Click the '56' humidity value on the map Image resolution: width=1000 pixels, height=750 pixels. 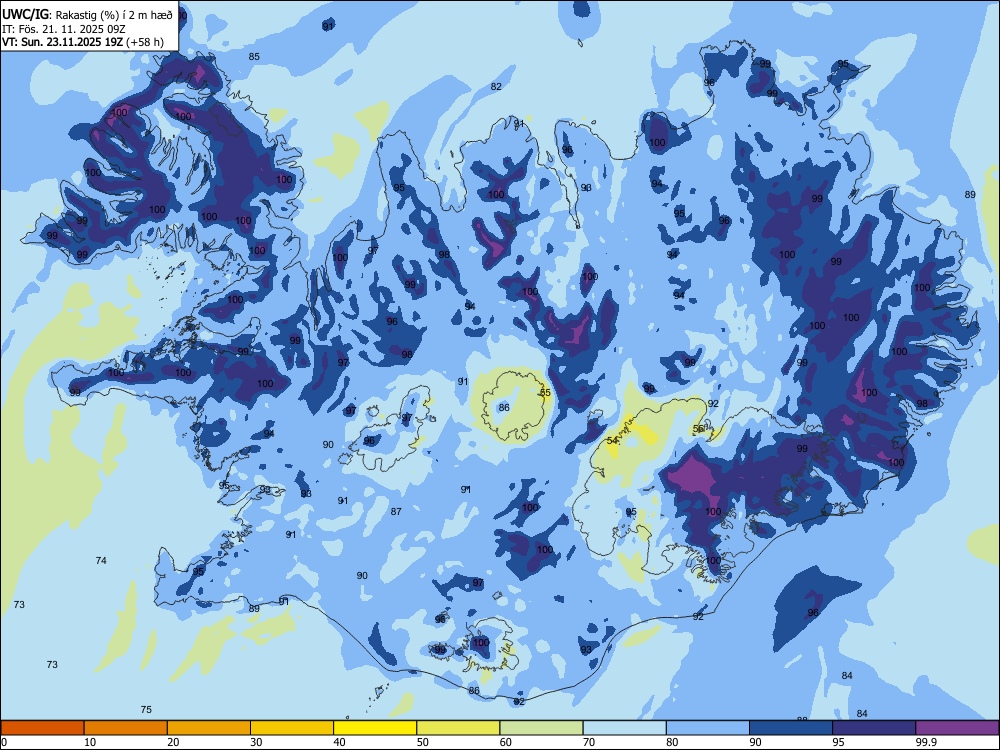698,429
